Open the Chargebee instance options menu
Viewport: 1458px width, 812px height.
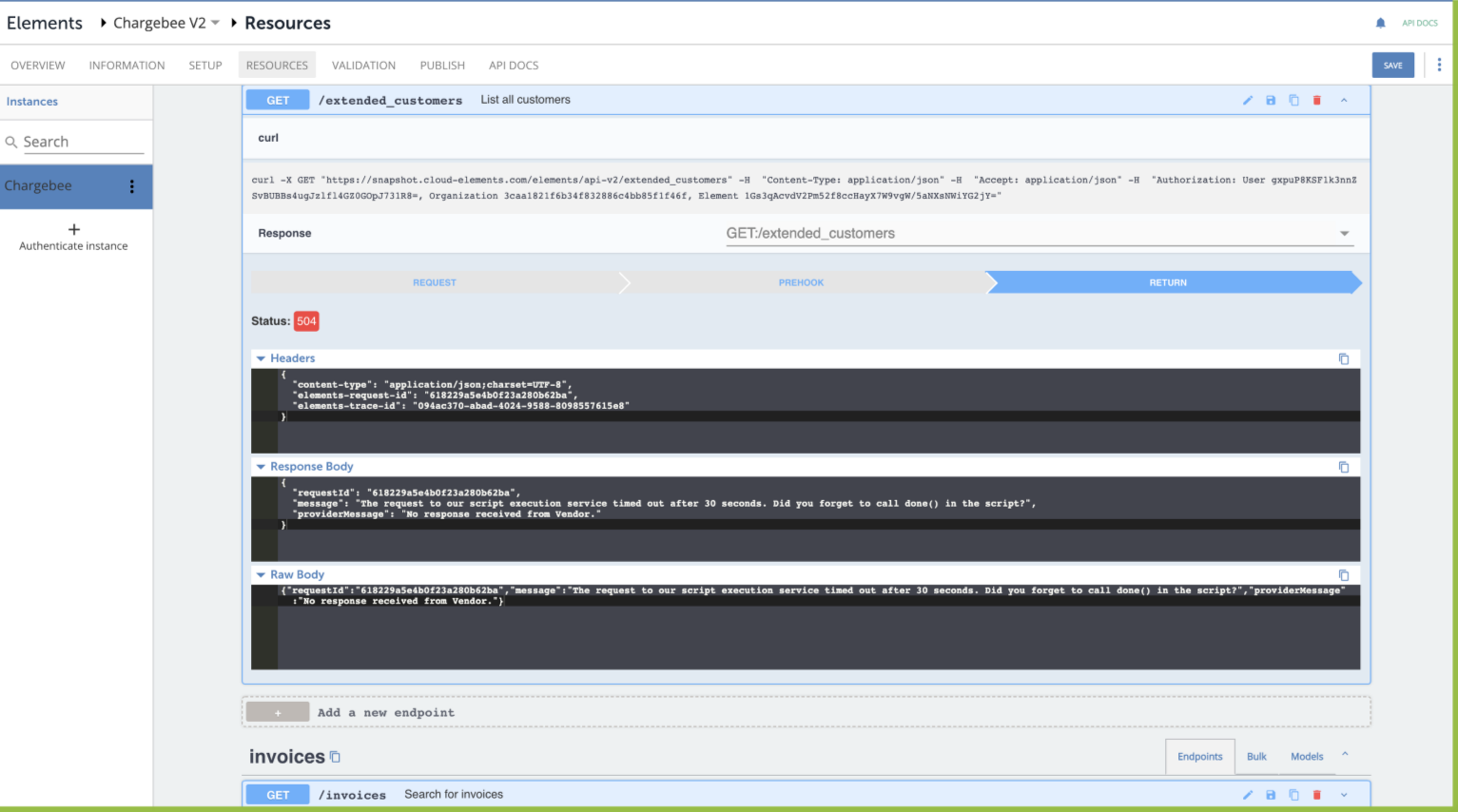pyautogui.click(x=132, y=186)
